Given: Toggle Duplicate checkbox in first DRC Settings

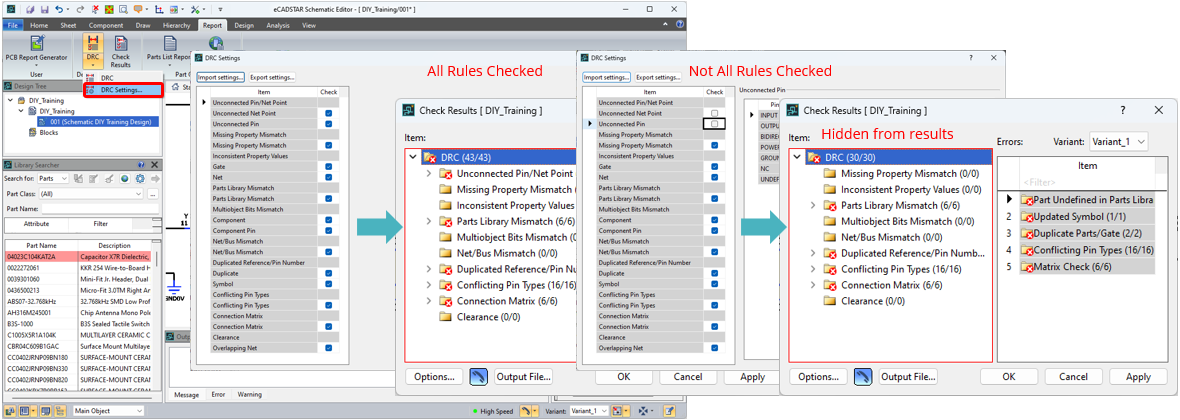Looking at the screenshot, I should coord(328,273).
